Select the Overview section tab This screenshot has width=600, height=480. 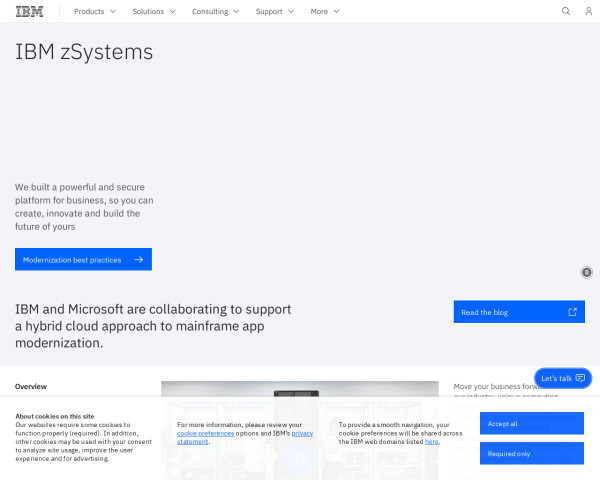pos(31,386)
